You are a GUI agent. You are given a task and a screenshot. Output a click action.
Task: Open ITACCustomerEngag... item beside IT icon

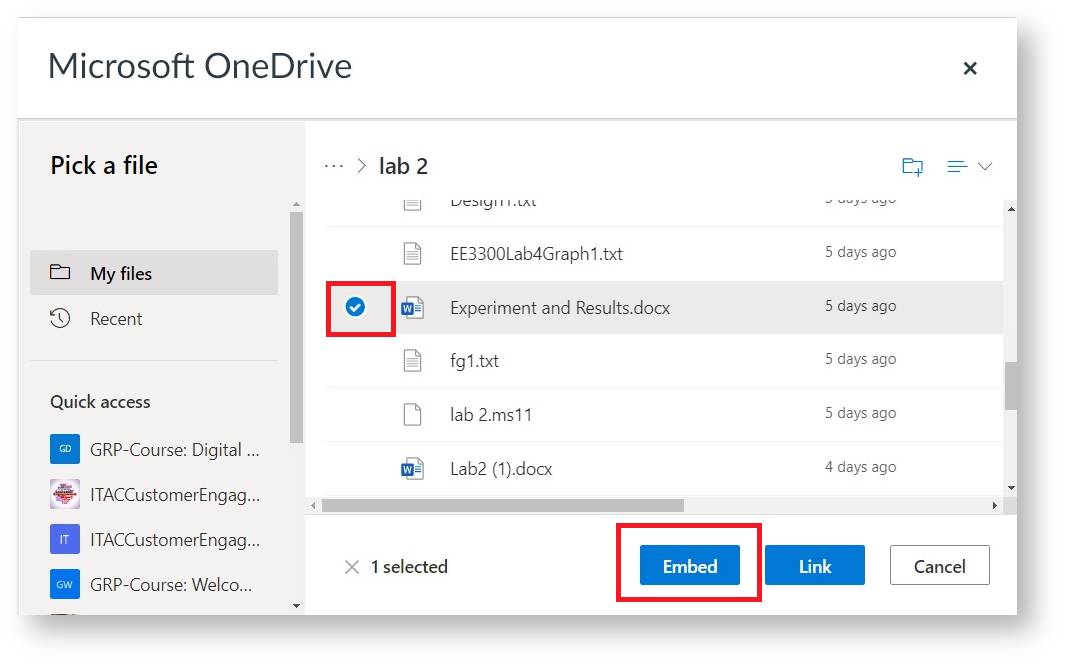[175, 540]
